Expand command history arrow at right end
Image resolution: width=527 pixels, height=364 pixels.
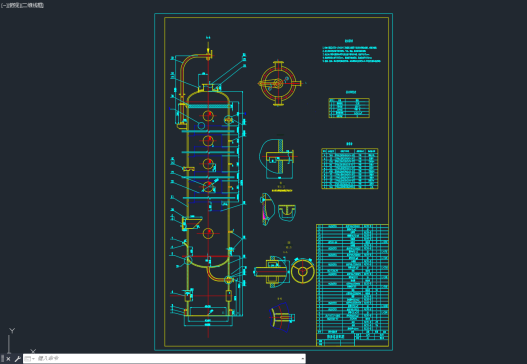click(302, 359)
